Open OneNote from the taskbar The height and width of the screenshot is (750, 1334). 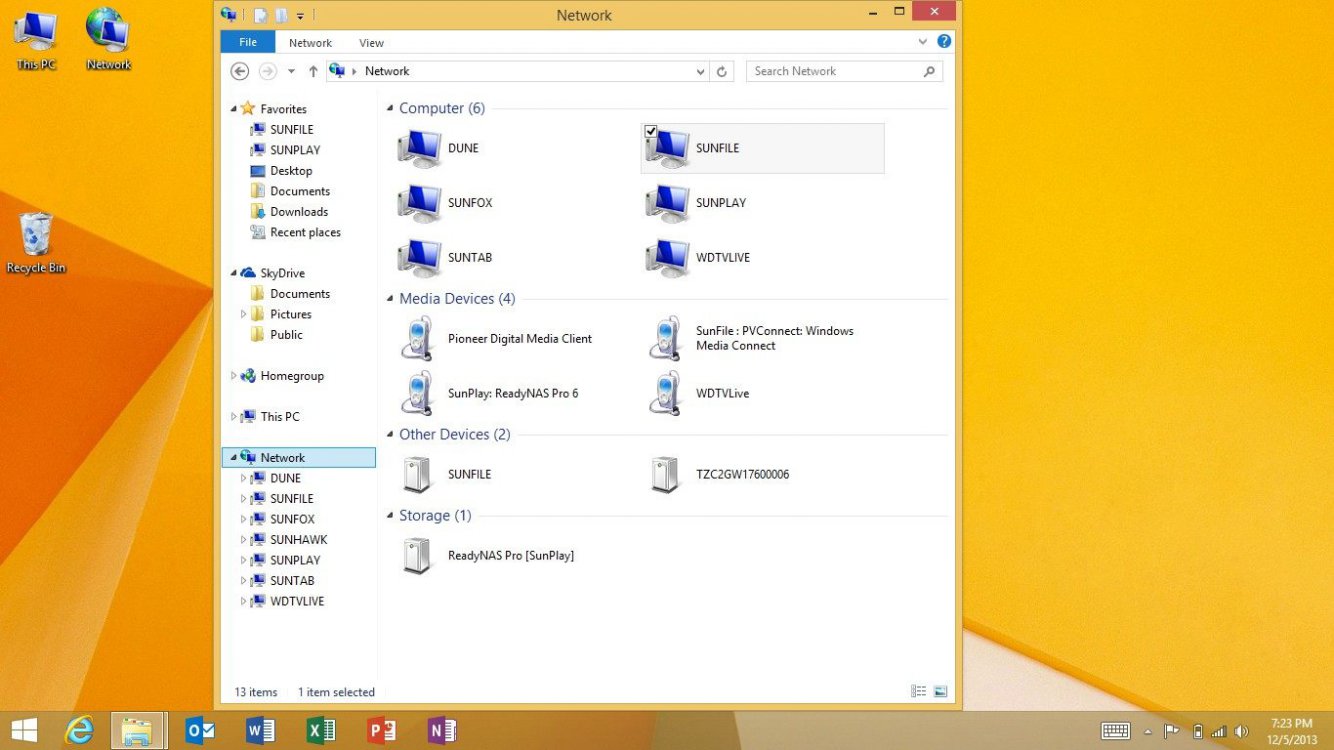(x=442, y=731)
